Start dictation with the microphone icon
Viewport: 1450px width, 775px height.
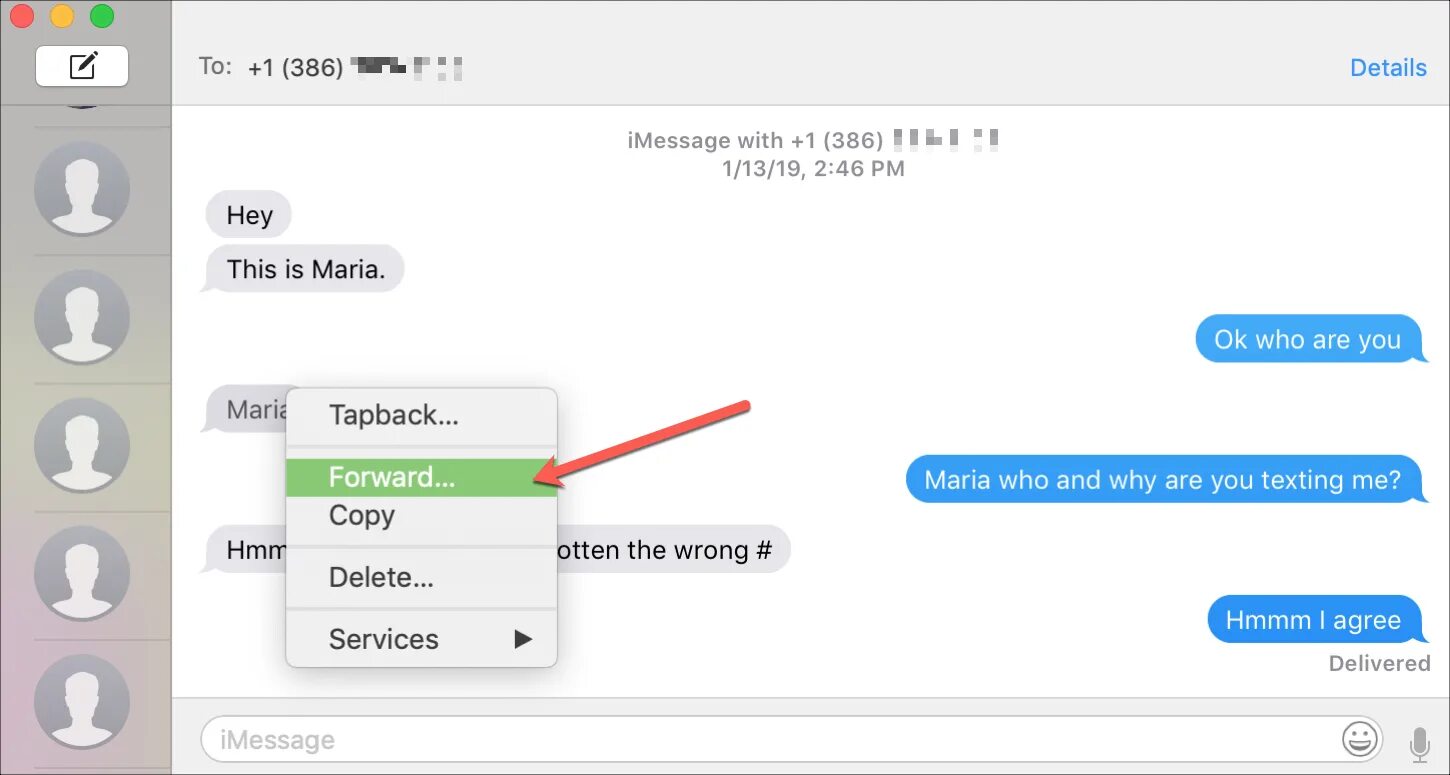tap(1419, 743)
